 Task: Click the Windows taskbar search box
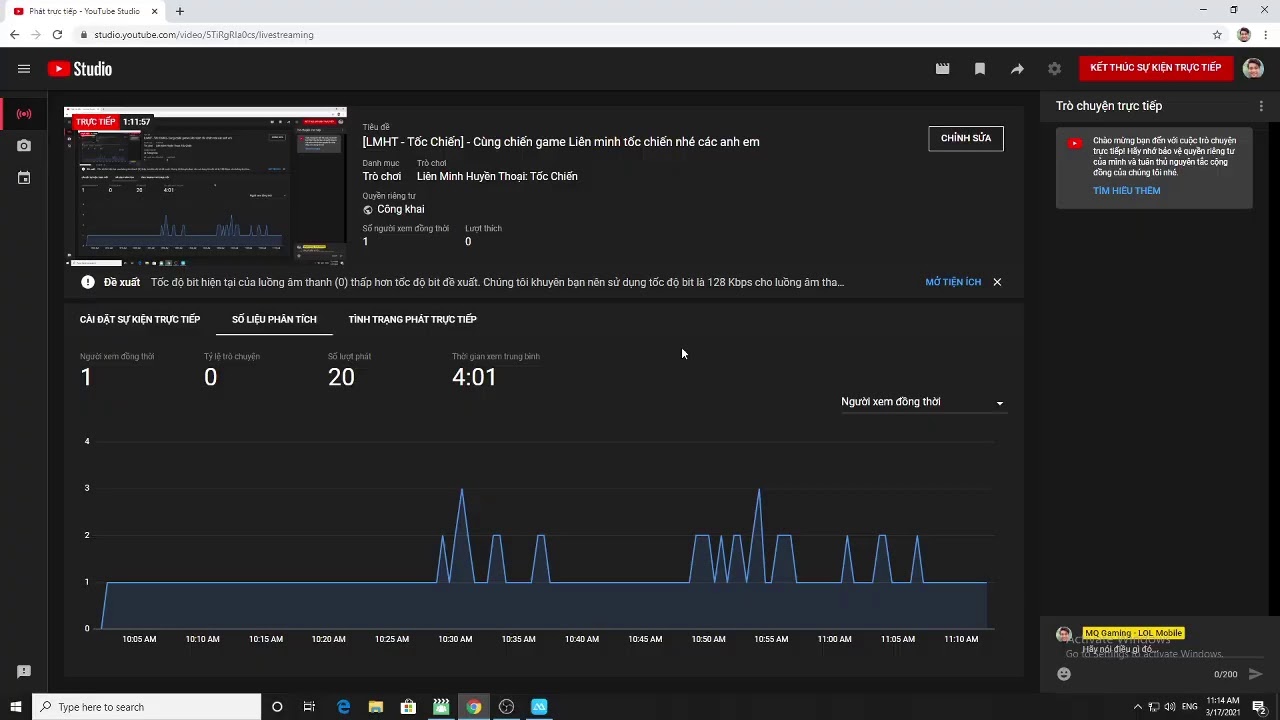click(x=146, y=707)
